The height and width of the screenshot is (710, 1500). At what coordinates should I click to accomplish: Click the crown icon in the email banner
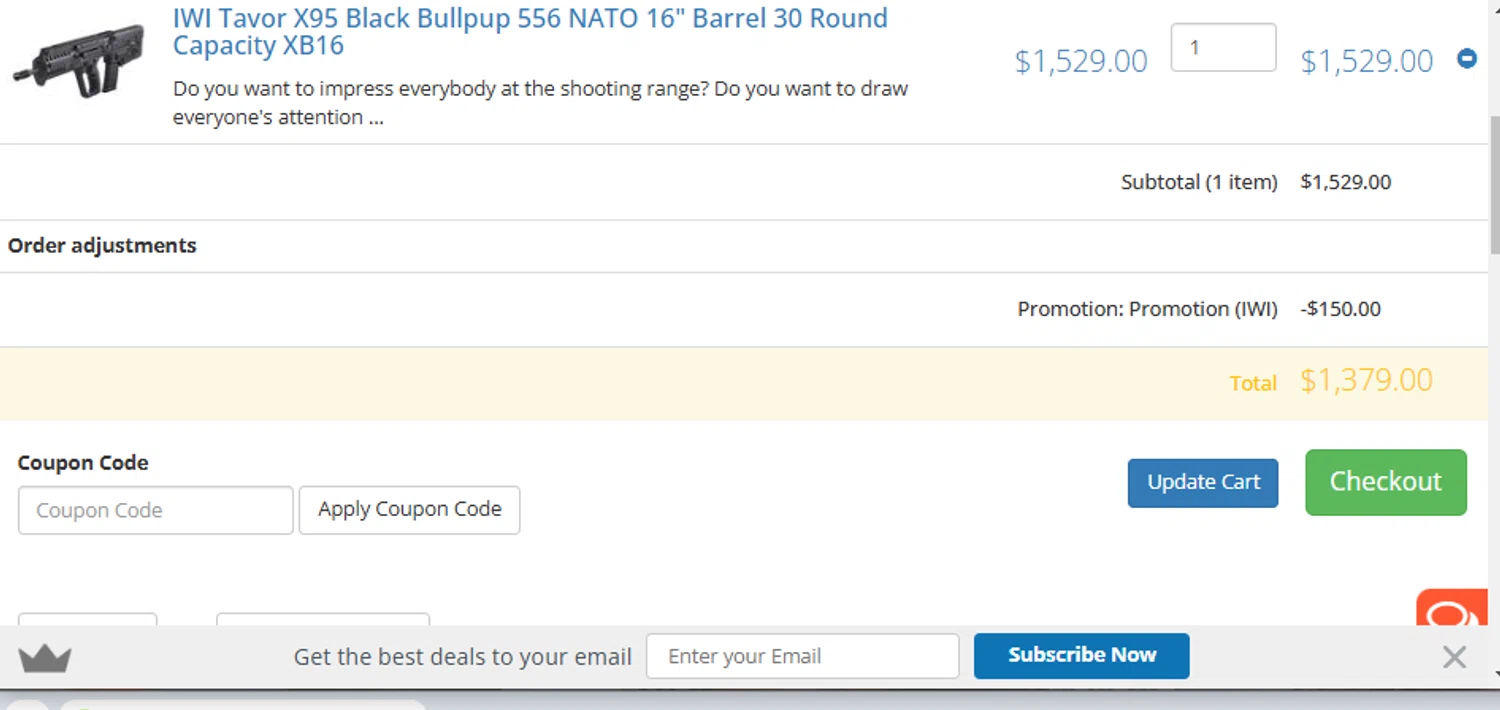coord(45,658)
